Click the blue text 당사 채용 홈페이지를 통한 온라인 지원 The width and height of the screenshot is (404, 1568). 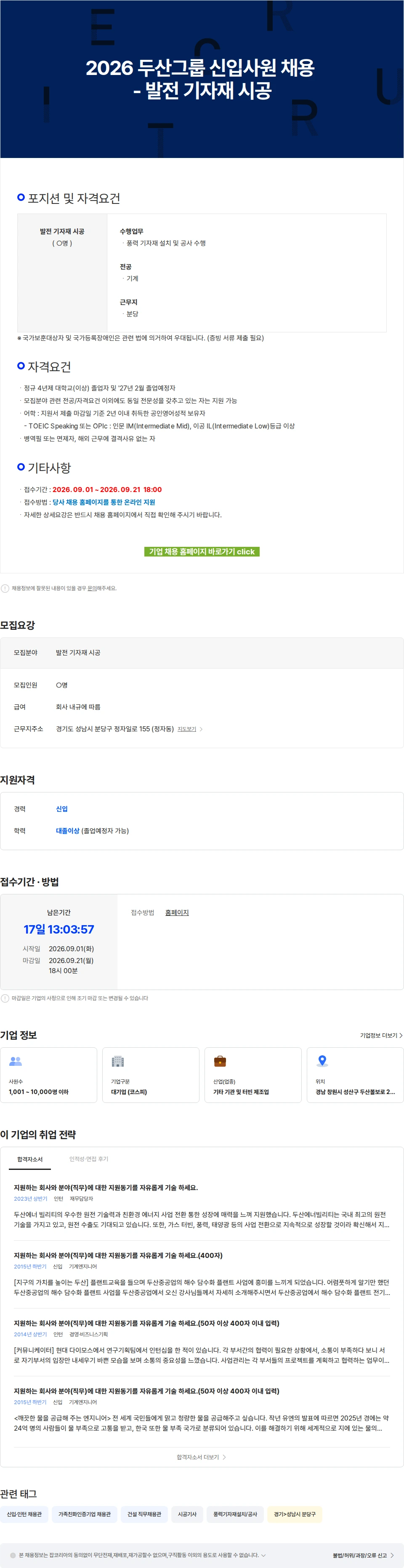(104, 502)
